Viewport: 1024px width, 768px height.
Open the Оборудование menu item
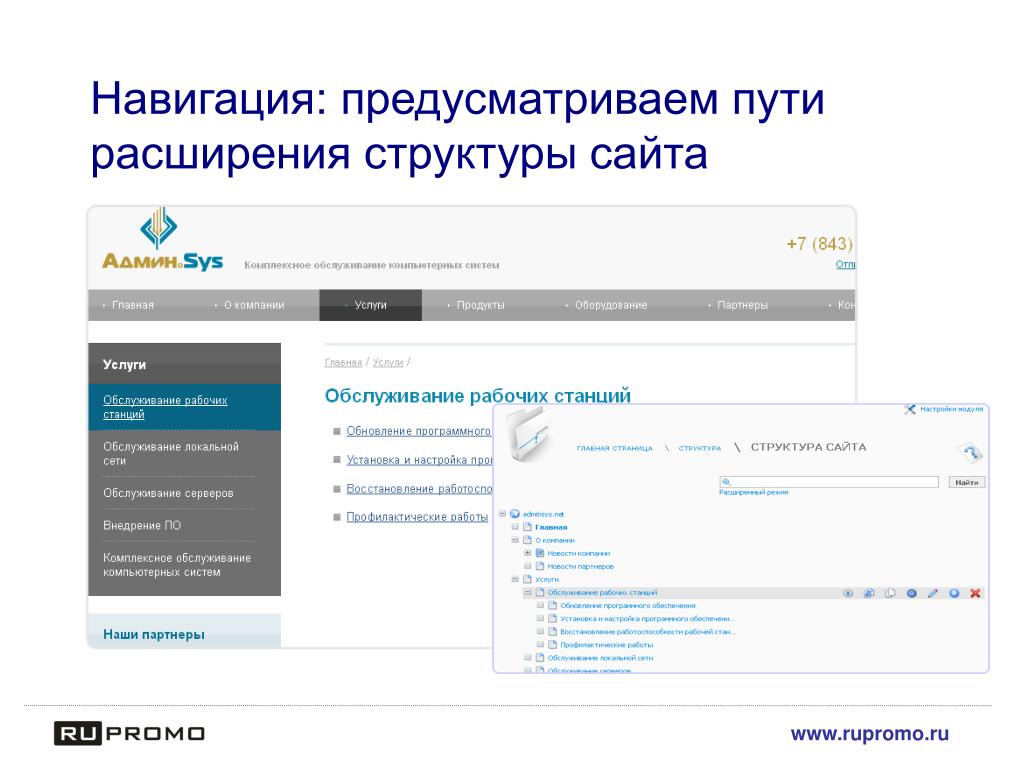coord(611,305)
